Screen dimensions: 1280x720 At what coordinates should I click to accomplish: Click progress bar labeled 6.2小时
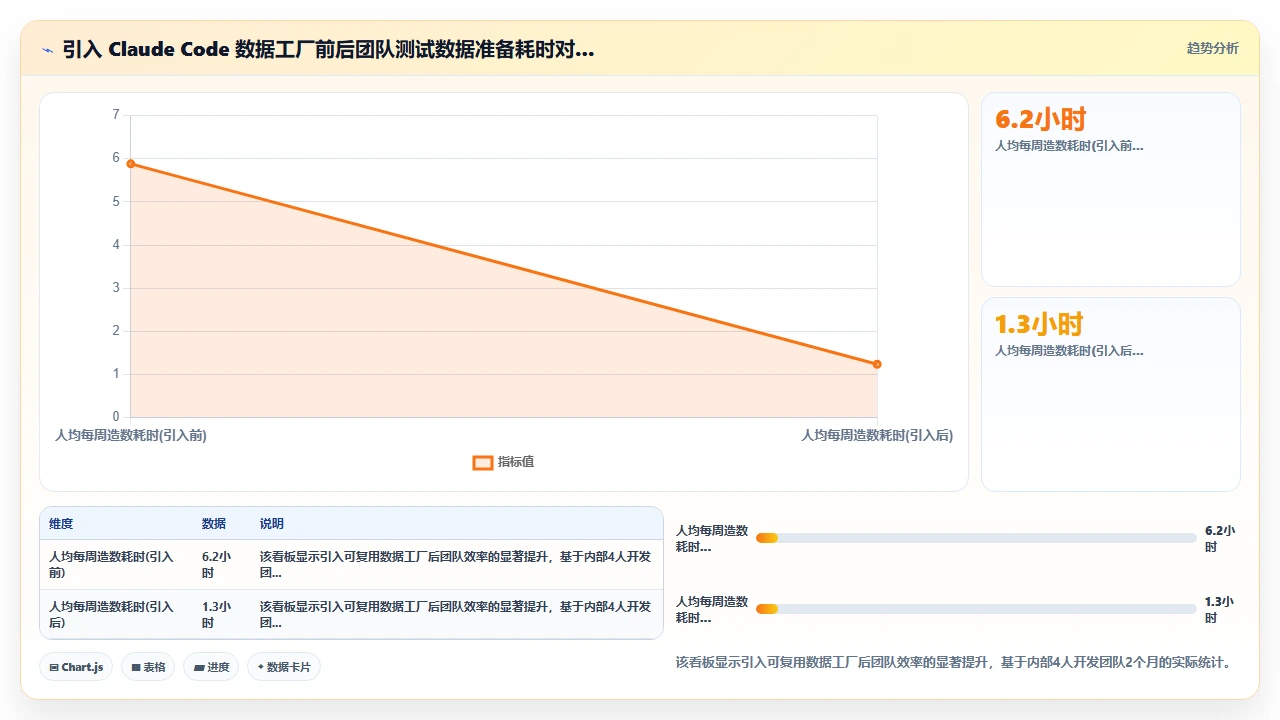976,538
